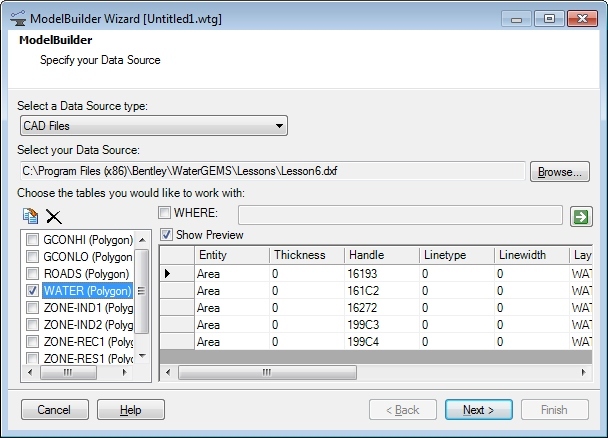Screen dimensions: 608x438
Task: Select the WATER (Polygon) table name
Action: click(87, 291)
